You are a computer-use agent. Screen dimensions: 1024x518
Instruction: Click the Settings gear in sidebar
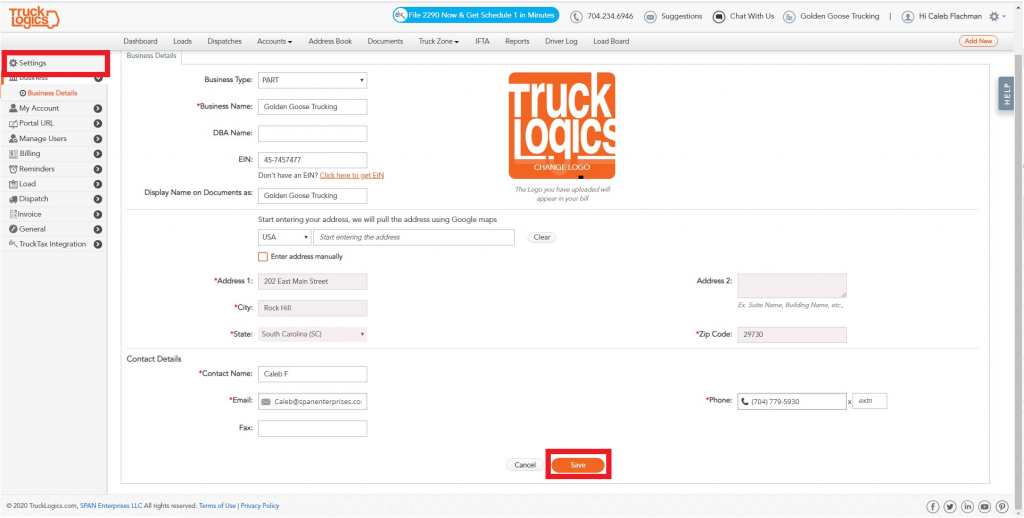click(x=13, y=63)
